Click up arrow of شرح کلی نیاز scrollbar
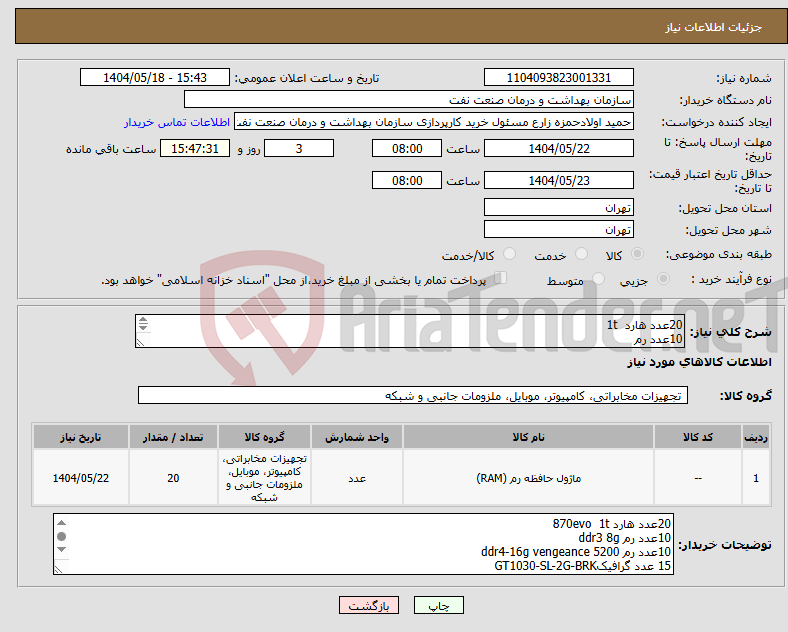 coord(143,319)
